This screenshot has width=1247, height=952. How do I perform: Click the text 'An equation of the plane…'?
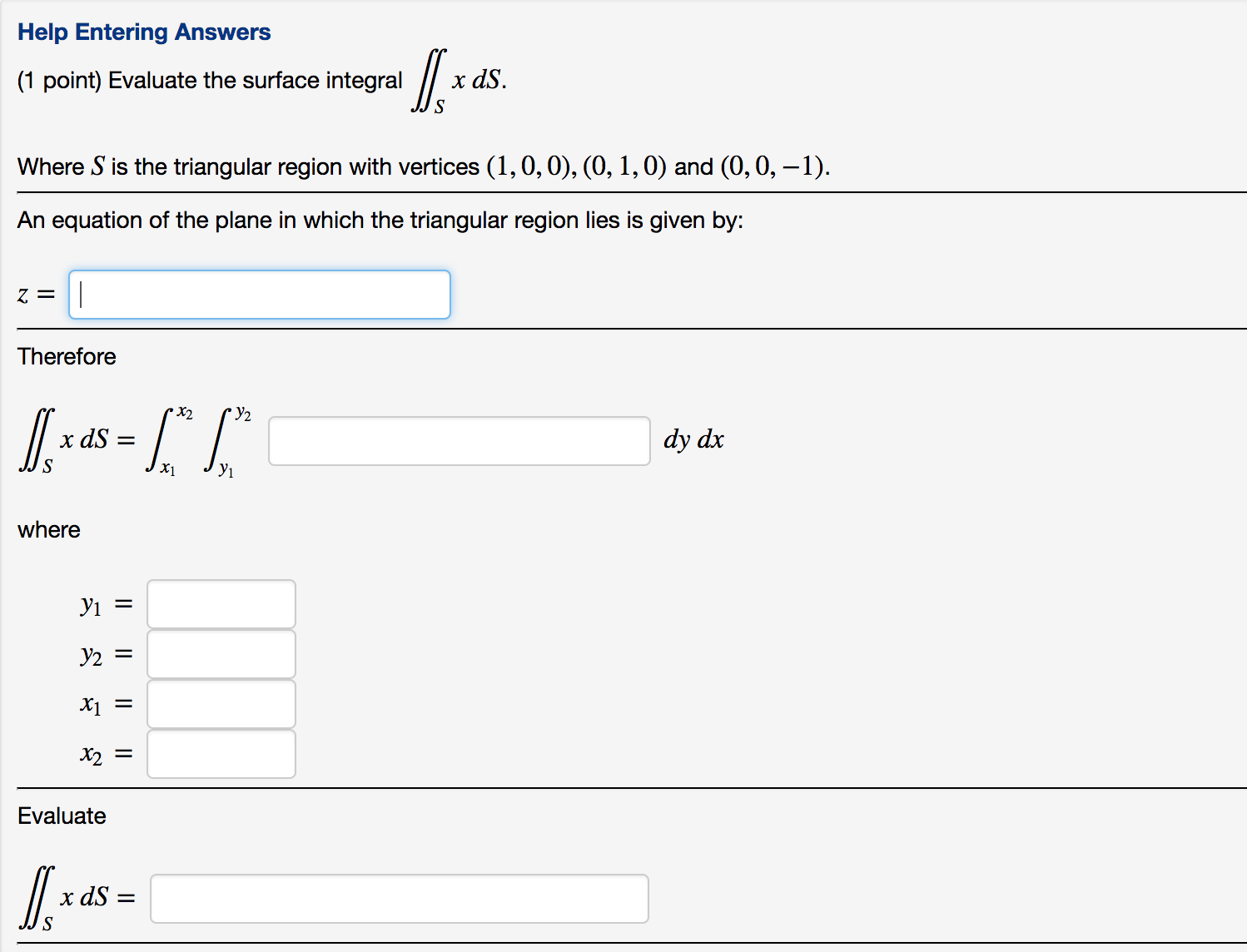click(380, 220)
